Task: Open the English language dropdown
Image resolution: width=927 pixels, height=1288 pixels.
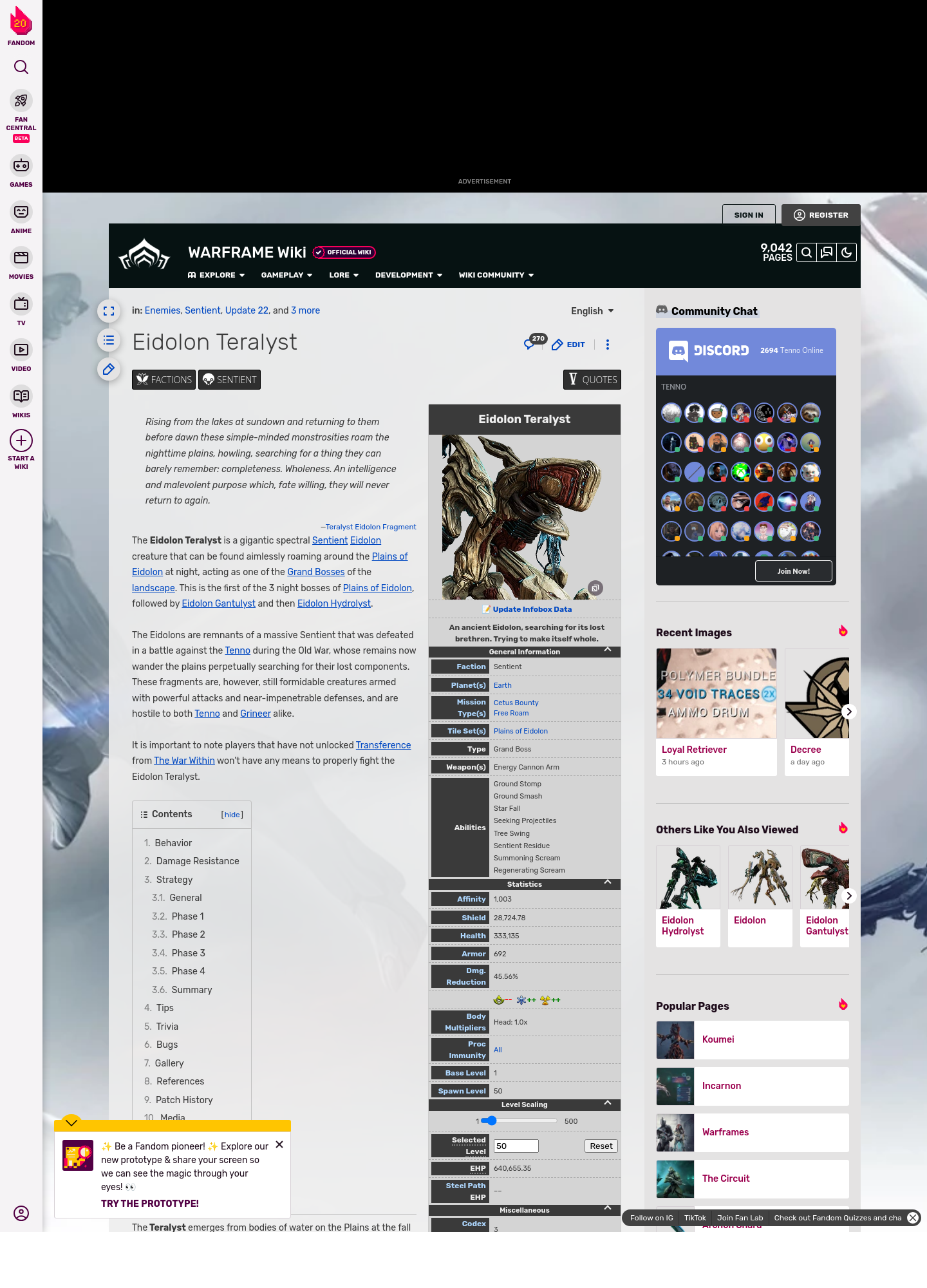Action: [592, 311]
